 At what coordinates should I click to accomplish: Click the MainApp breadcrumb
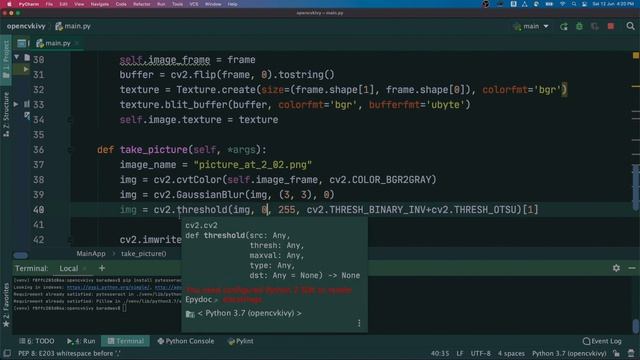pos(91,253)
